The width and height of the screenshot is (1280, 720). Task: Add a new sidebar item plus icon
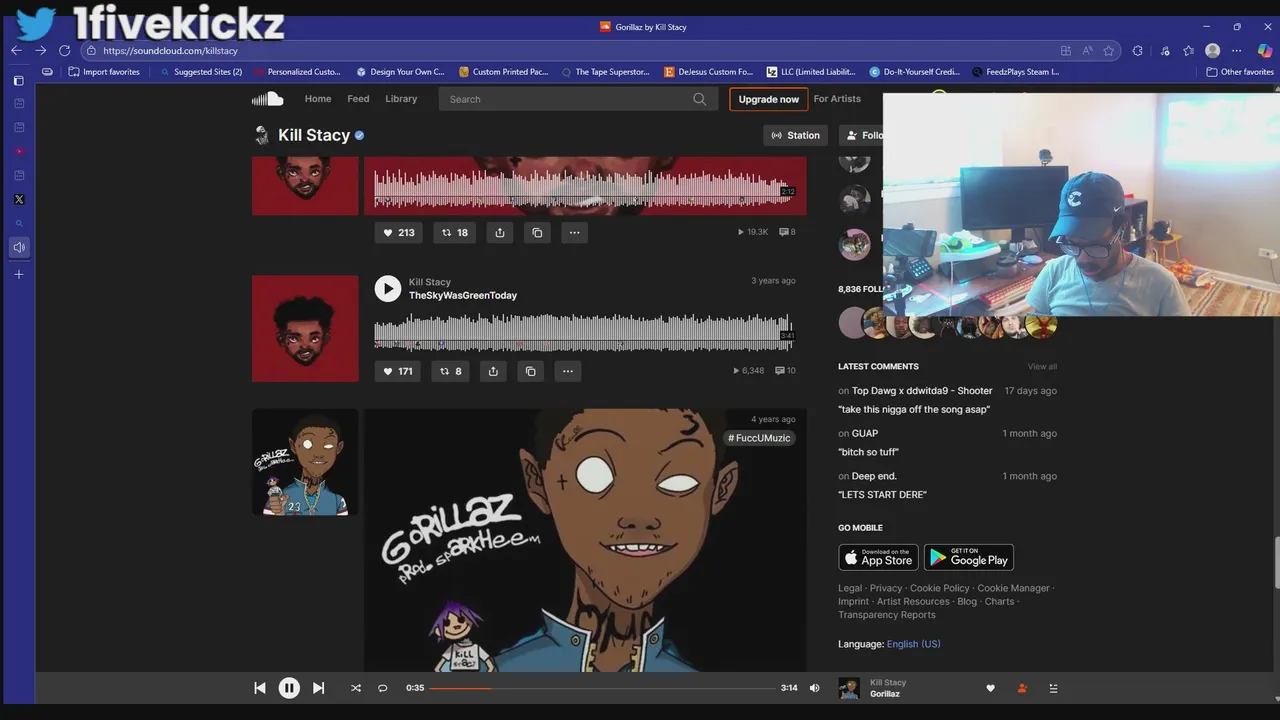pos(18,274)
